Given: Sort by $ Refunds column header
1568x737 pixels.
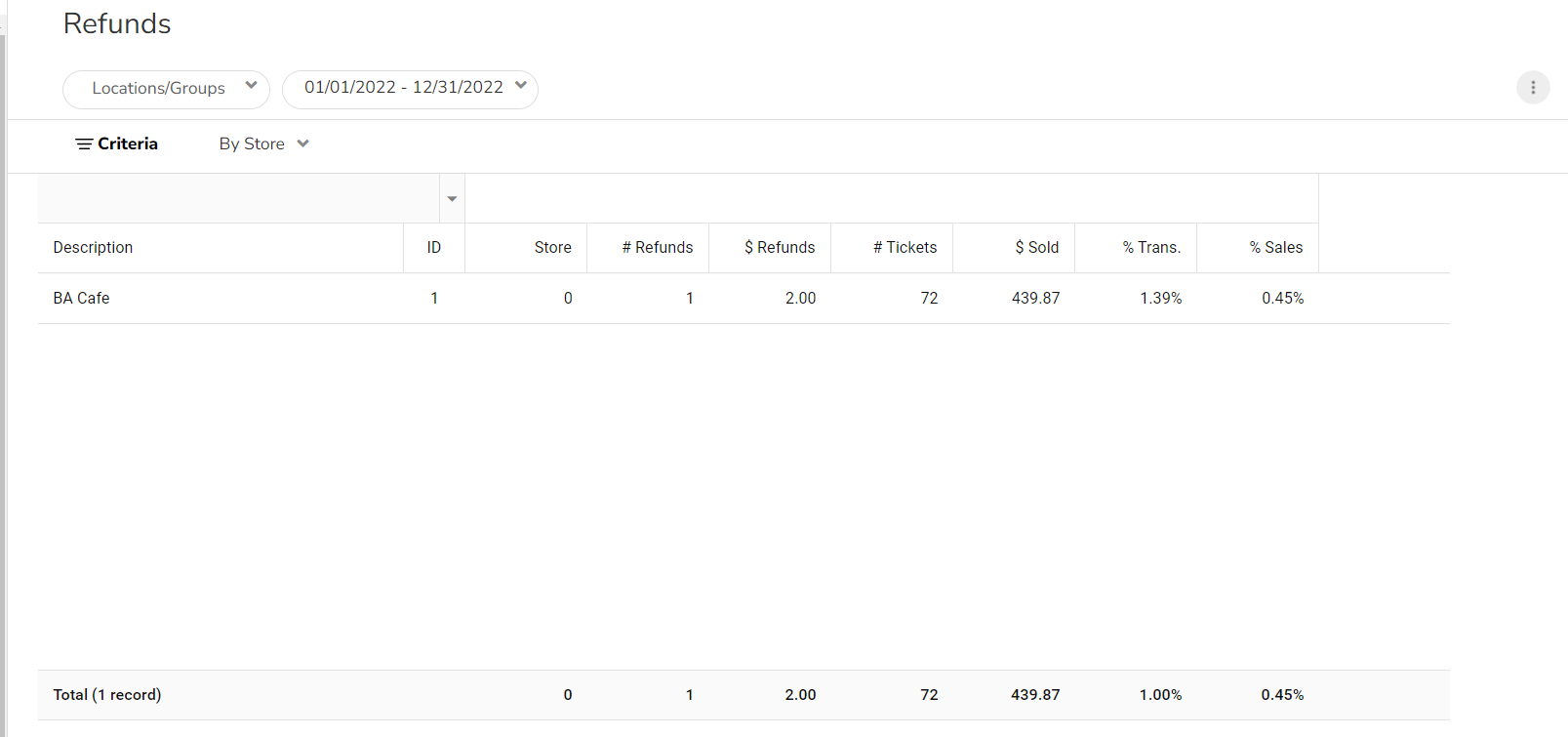Looking at the screenshot, I should pyautogui.click(x=780, y=248).
